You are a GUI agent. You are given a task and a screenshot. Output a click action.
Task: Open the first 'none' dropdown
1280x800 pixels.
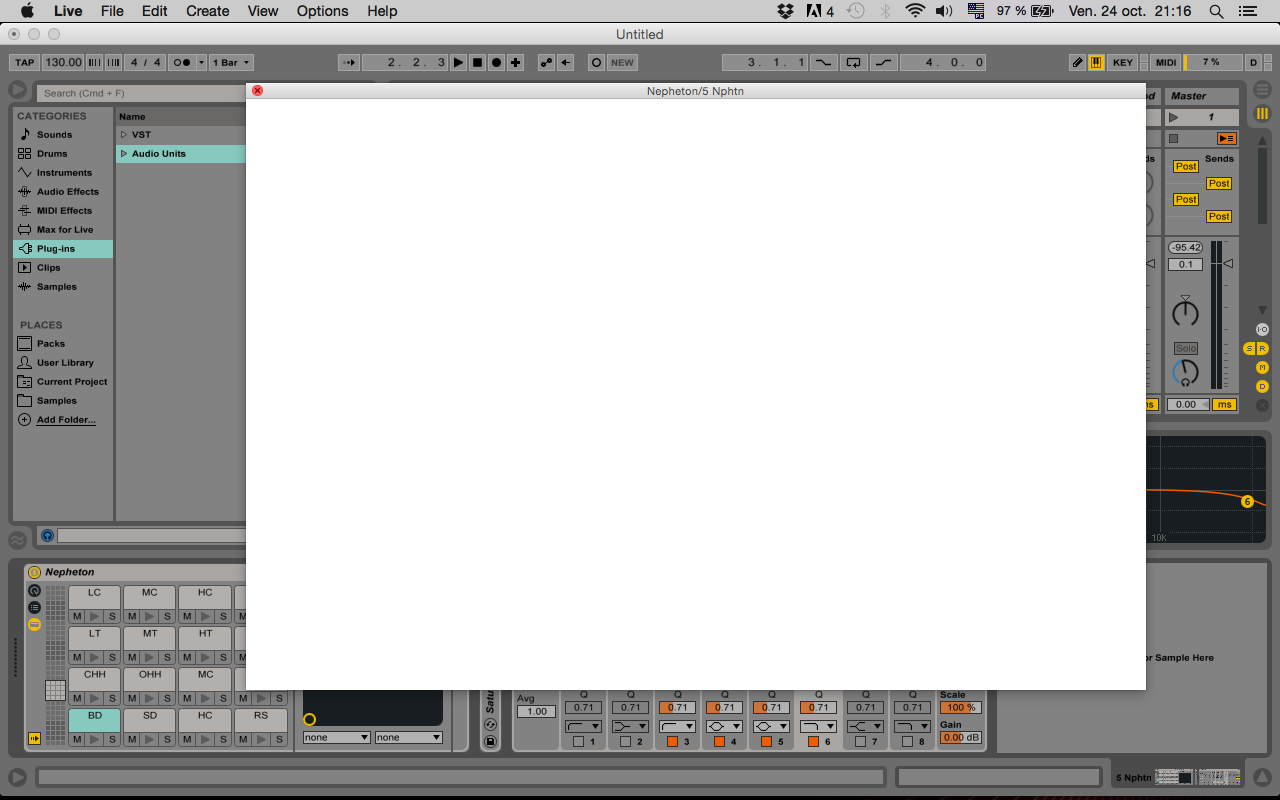tap(337, 738)
